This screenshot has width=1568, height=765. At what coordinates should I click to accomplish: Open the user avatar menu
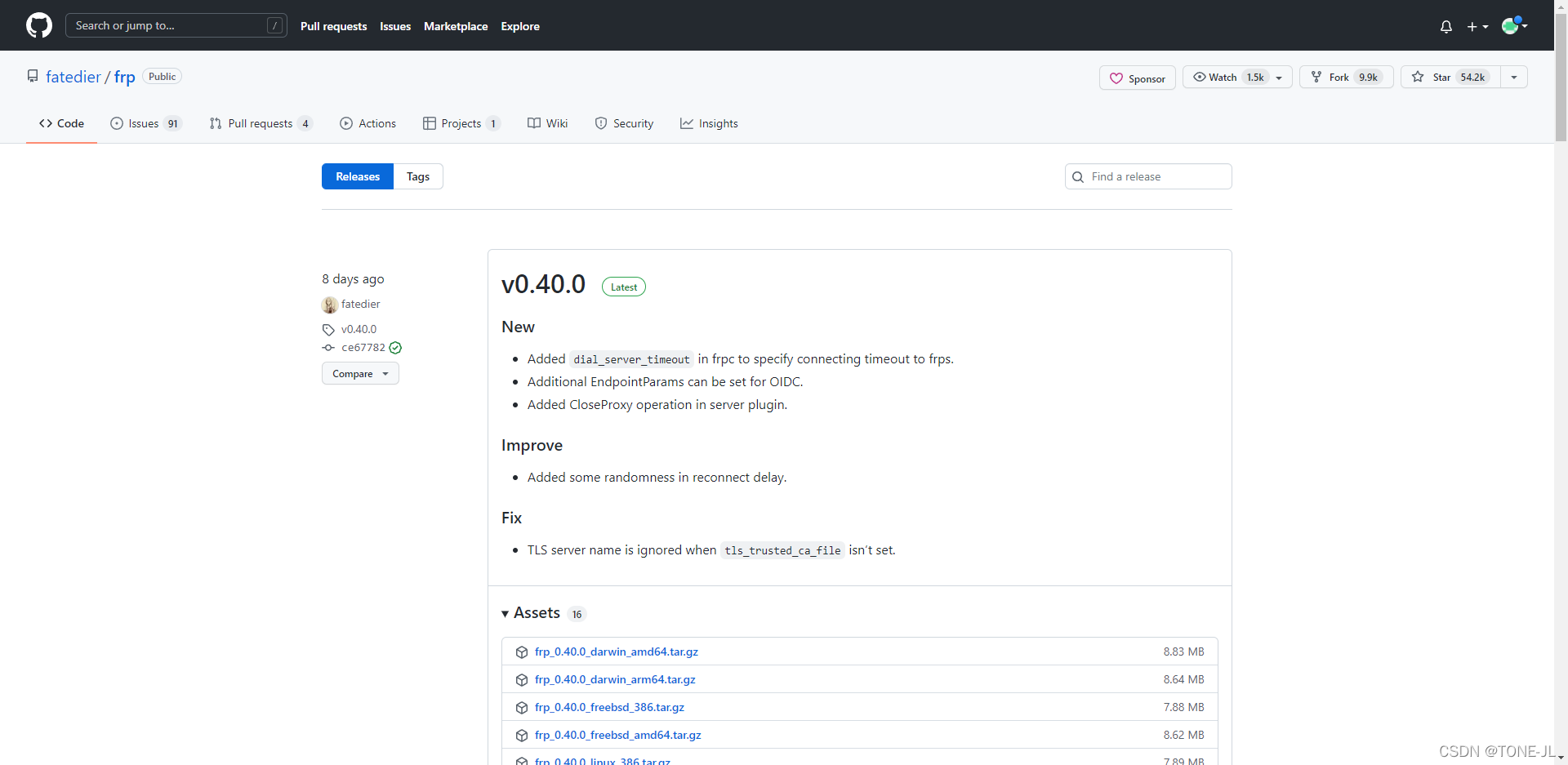pos(1514,25)
